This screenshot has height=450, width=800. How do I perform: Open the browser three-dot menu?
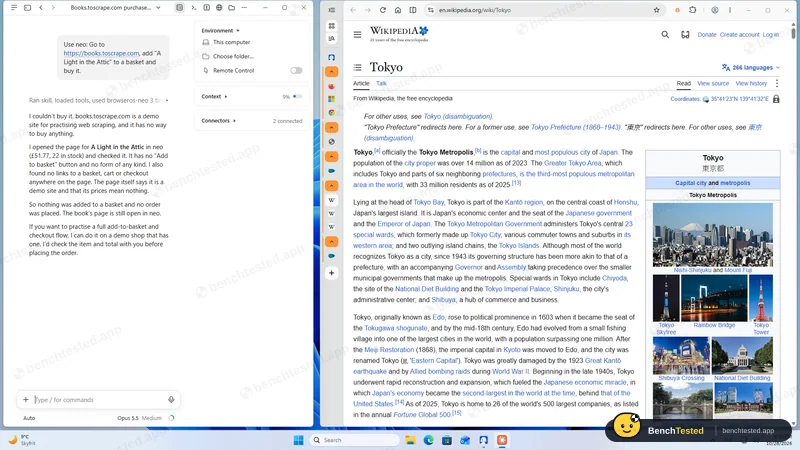point(730,10)
